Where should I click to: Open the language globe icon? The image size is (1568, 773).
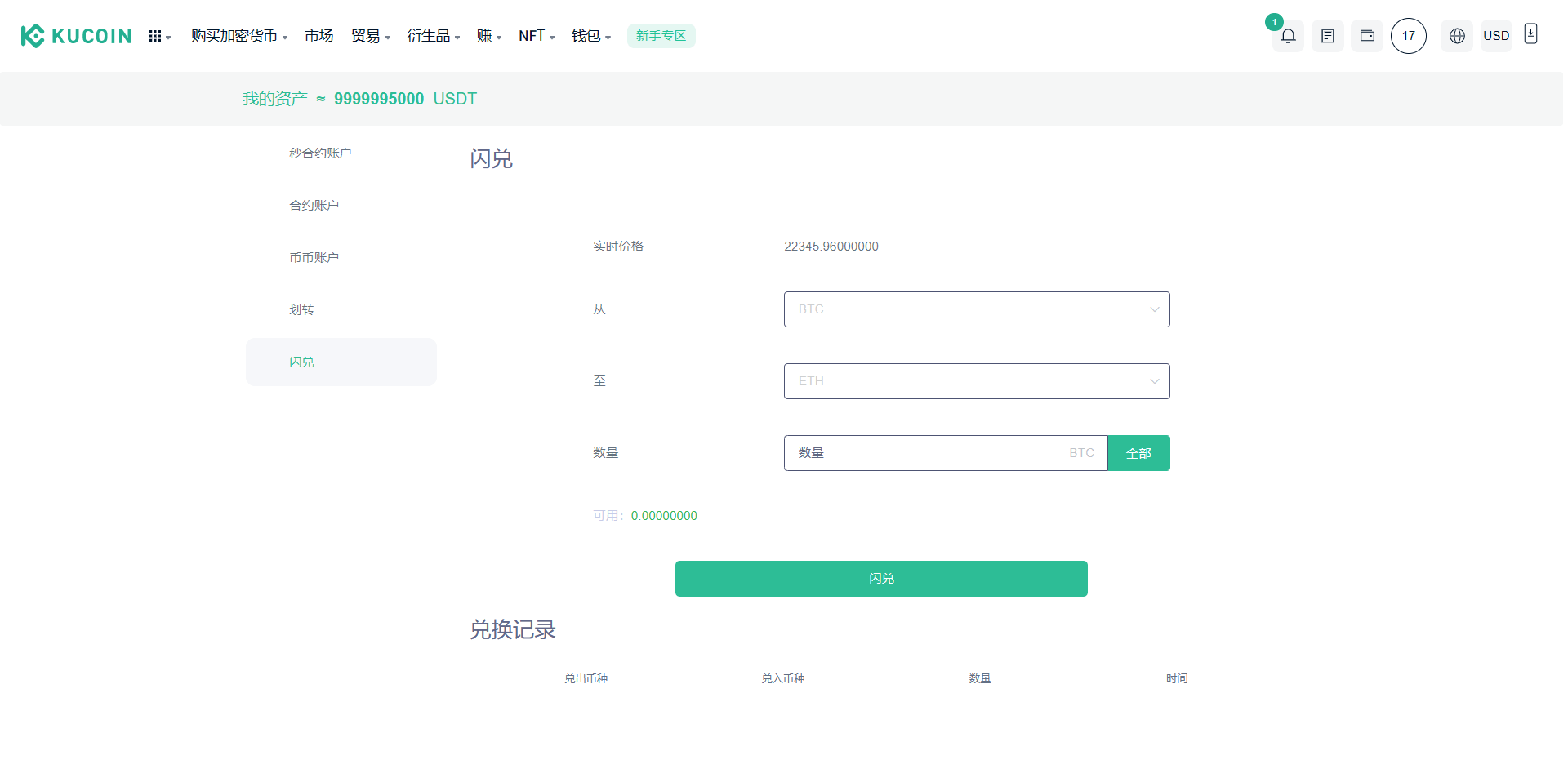pyautogui.click(x=1457, y=36)
